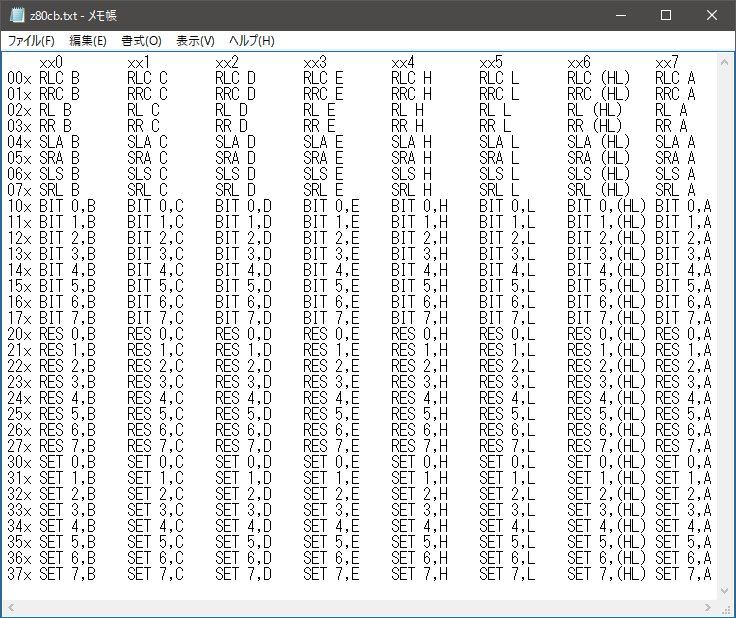Image resolution: width=736 pixels, height=618 pixels.
Task: Click the text RES 6,L
Action: pyautogui.click(x=507, y=430)
